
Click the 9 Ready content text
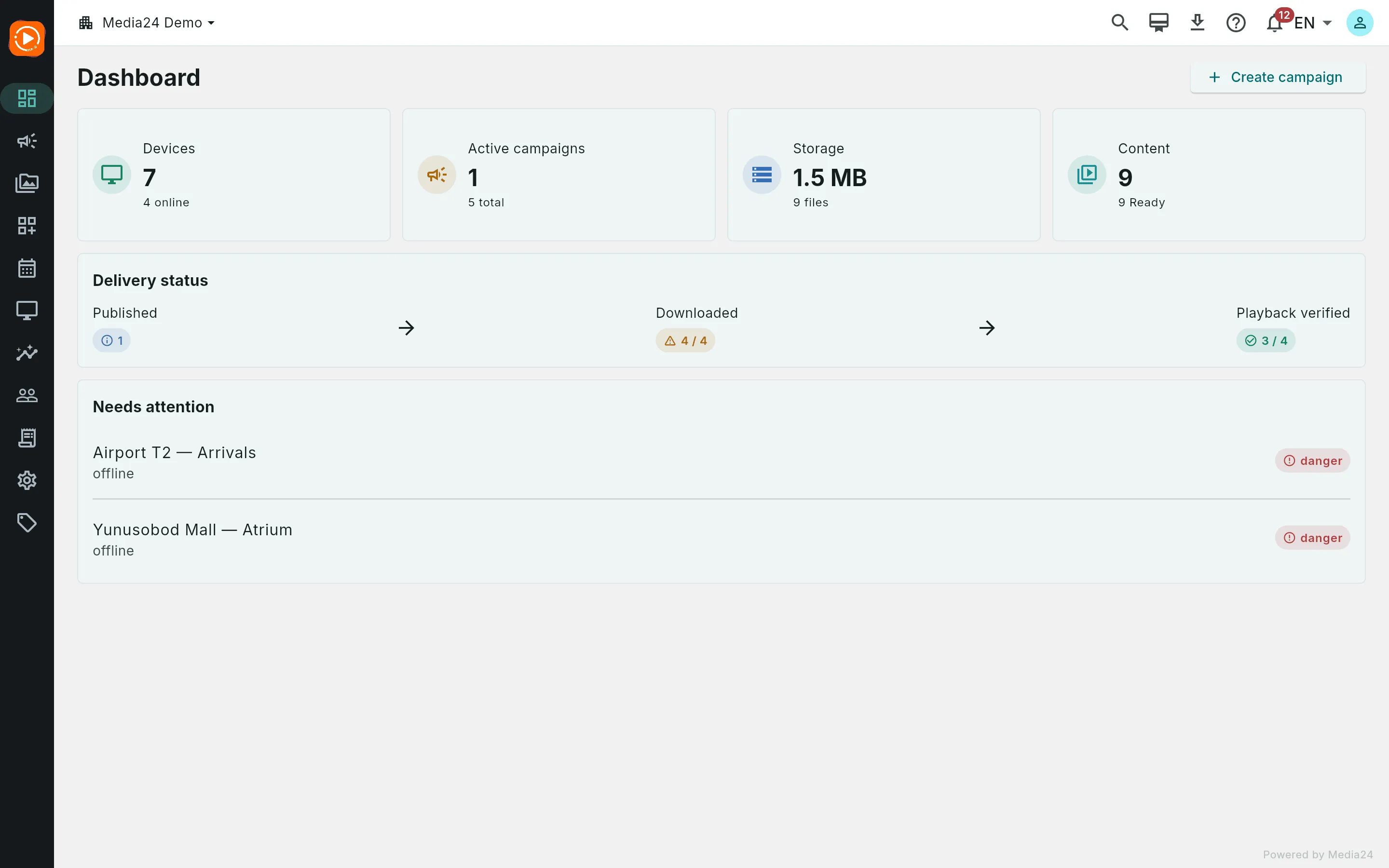pos(1142,202)
